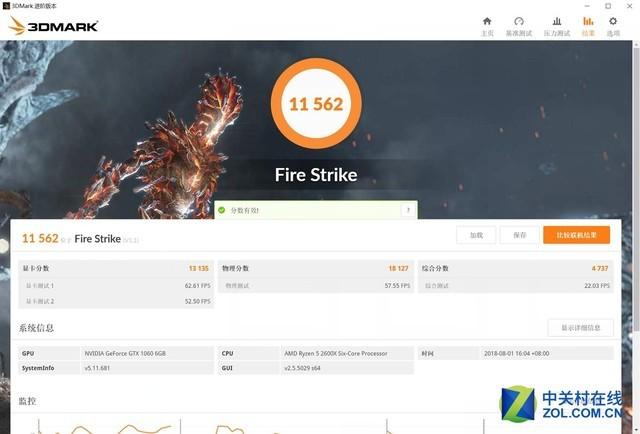The height and width of the screenshot is (434, 640).
Task: Click the 3DMark logo in header
Action: (x=53, y=26)
